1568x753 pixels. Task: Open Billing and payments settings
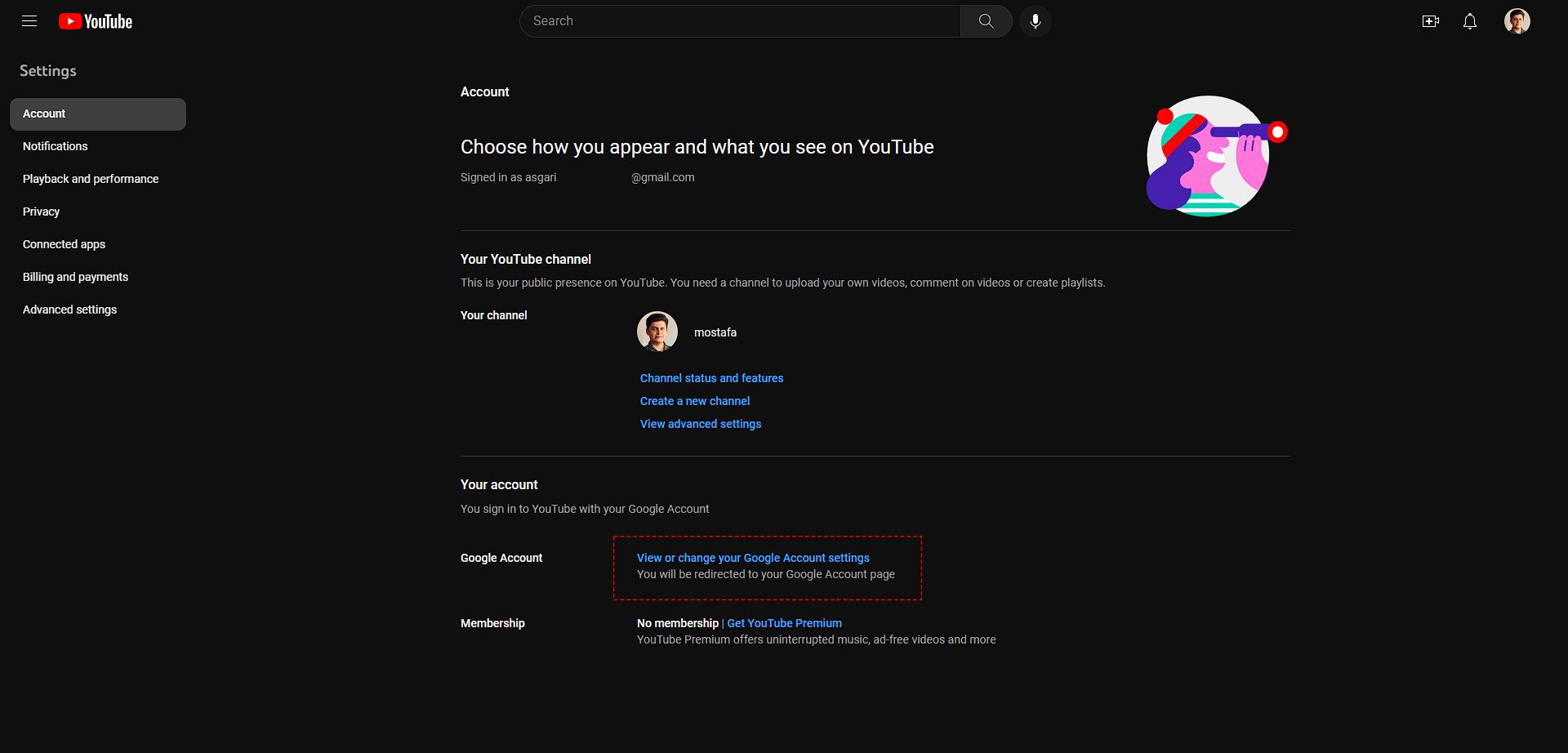click(98, 277)
